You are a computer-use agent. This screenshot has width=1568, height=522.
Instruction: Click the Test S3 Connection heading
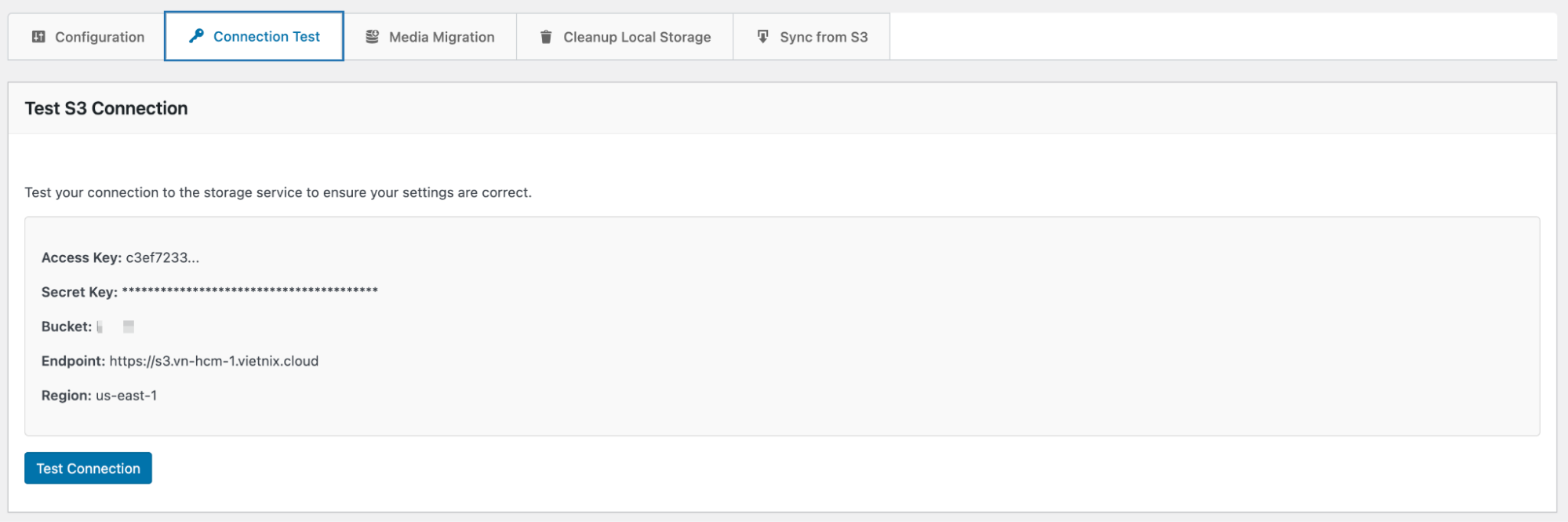tap(106, 108)
